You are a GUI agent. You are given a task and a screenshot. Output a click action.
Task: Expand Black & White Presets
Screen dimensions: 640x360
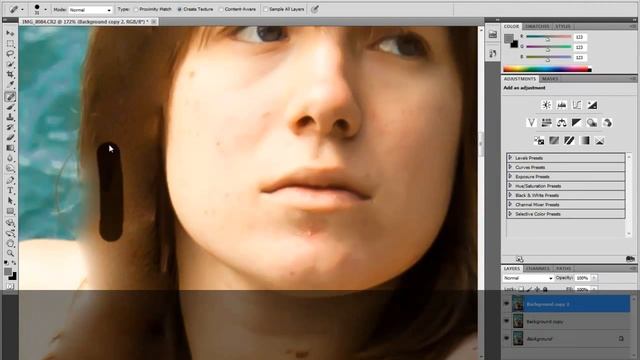(x=510, y=195)
